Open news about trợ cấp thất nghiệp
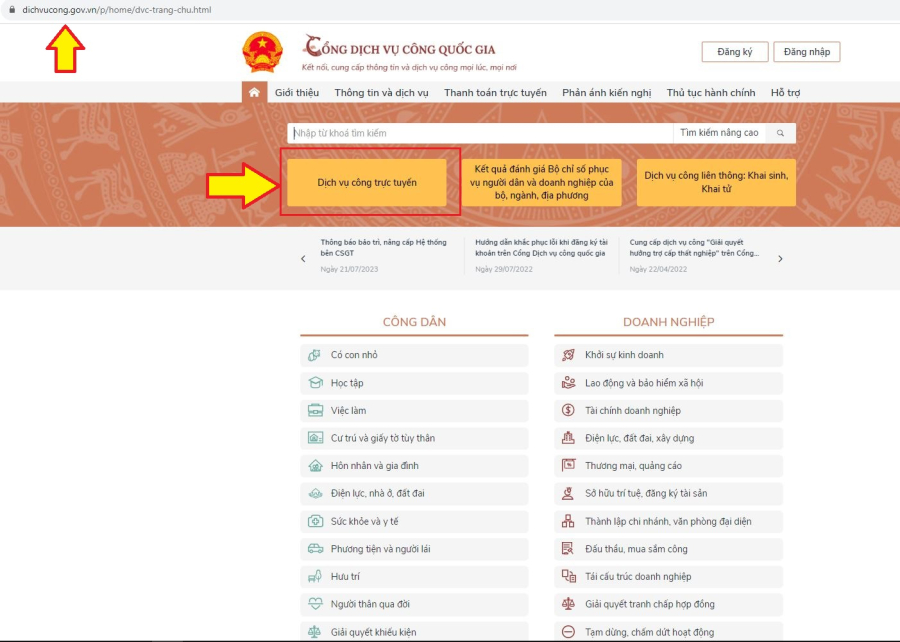Viewport: 900px width, 642px height. tap(694, 248)
